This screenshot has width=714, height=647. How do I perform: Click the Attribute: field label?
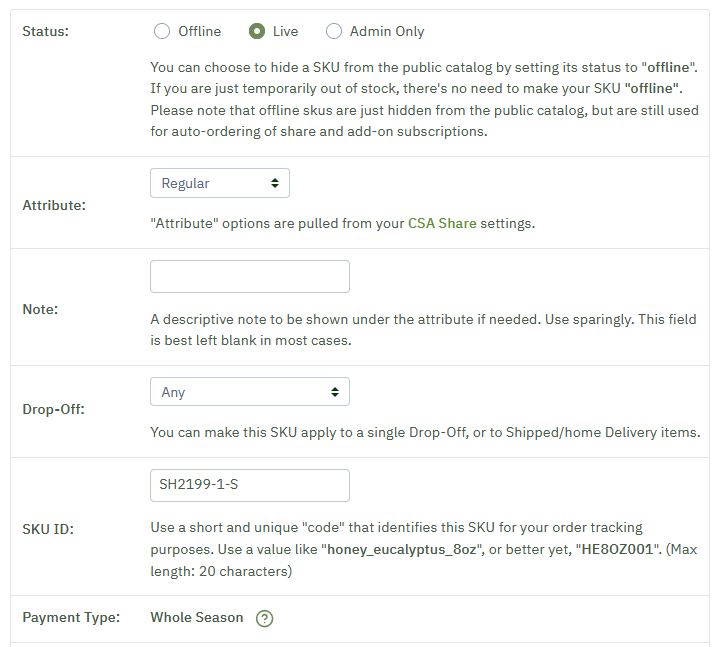[x=54, y=205]
